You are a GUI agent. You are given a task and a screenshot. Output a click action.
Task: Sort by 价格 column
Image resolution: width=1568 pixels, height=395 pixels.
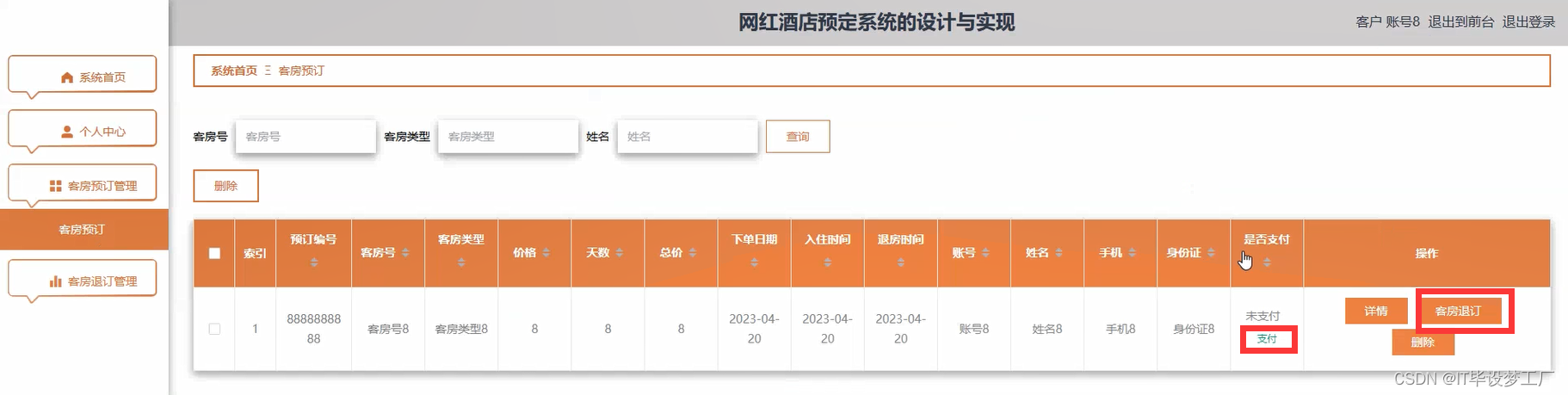(546, 253)
